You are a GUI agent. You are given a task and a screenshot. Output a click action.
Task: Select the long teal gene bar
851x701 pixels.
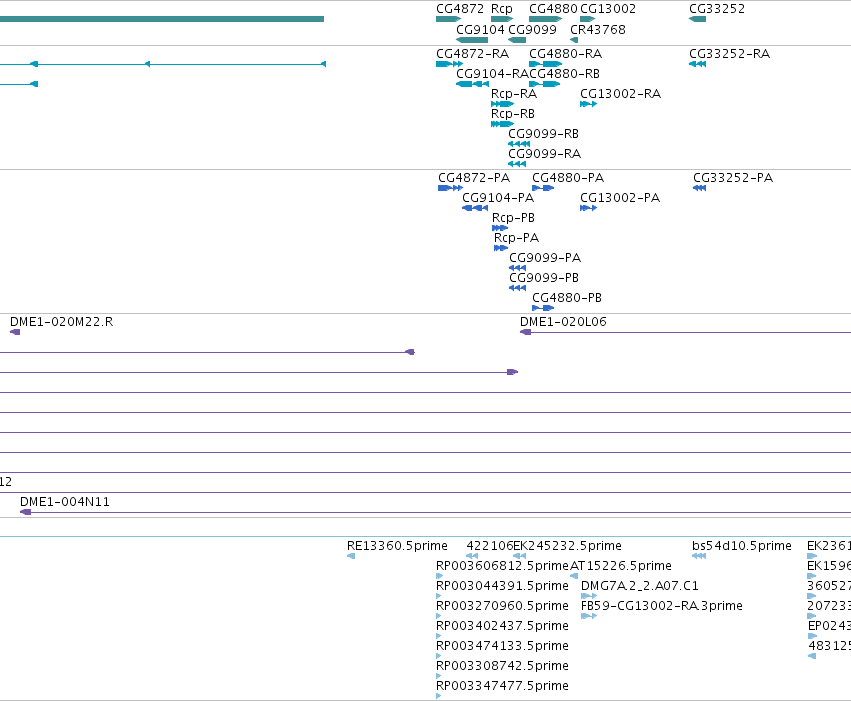click(x=162, y=19)
